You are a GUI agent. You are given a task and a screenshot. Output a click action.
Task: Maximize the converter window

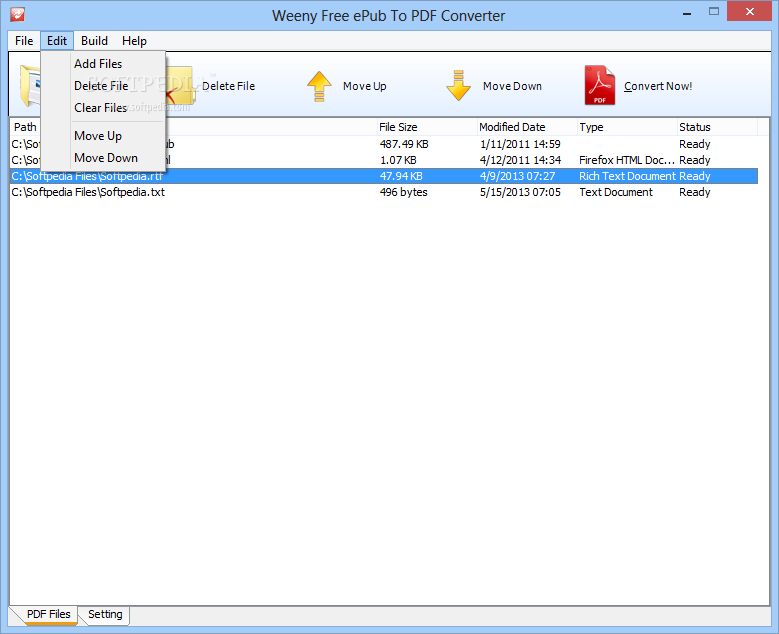click(714, 12)
